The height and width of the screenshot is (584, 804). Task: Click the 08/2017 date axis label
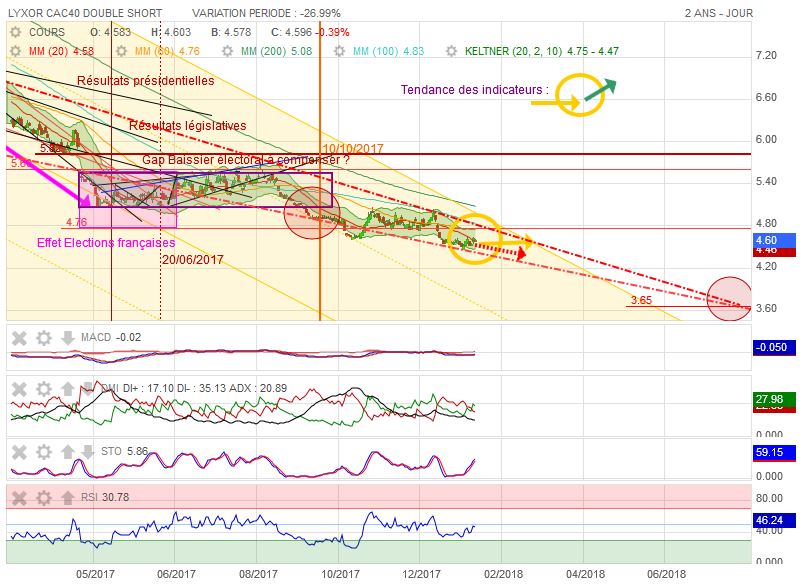click(258, 574)
